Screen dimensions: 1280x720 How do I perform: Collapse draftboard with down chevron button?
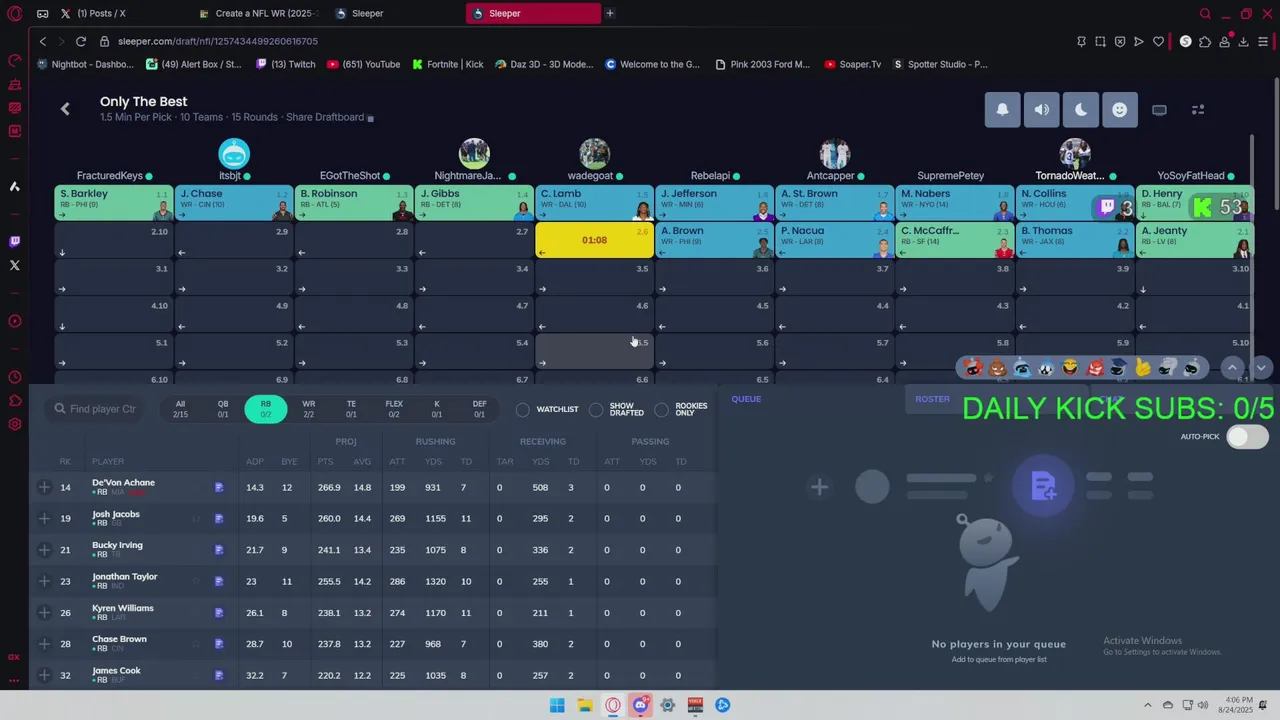tap(1261, 368)
